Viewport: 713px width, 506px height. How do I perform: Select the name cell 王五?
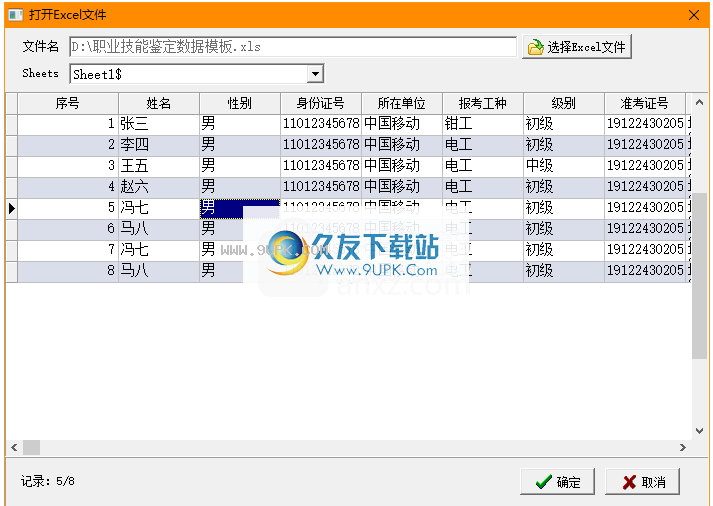click(x=159, y=166)
